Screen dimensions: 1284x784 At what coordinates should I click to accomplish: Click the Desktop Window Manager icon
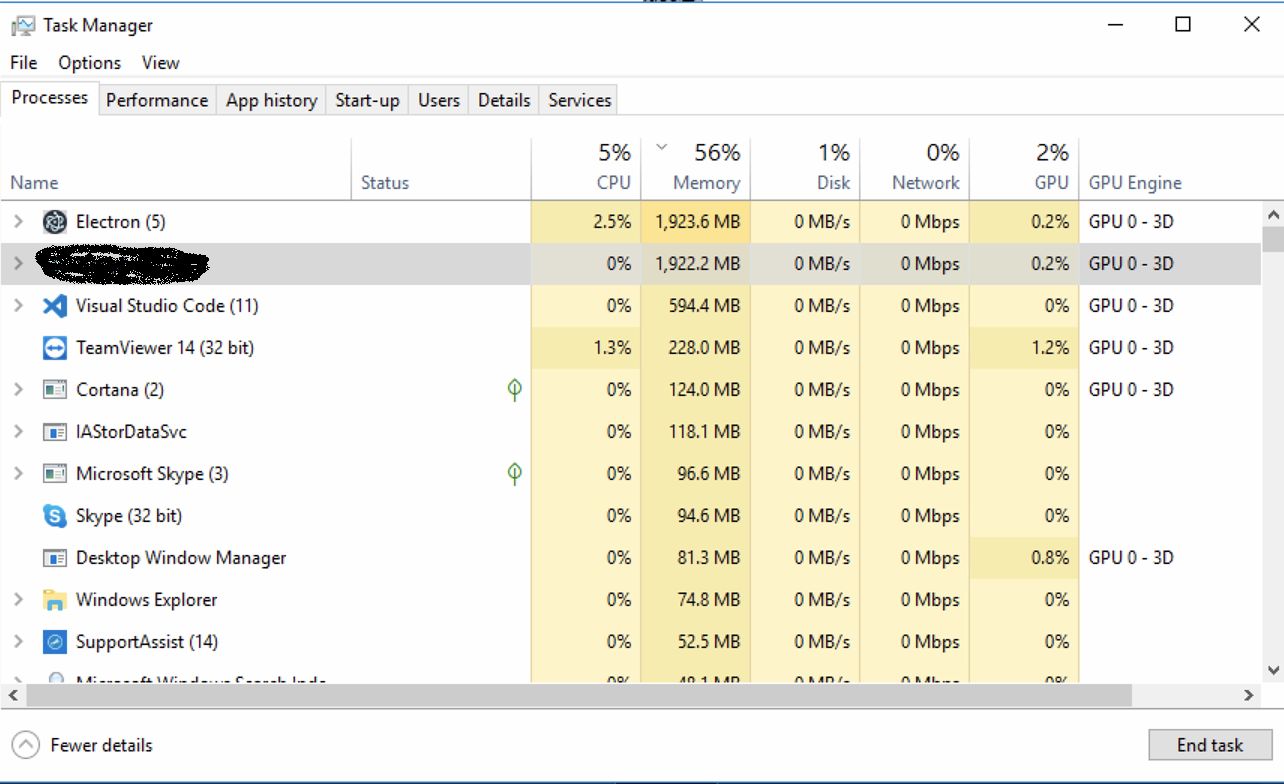click(x=54, y=558)
